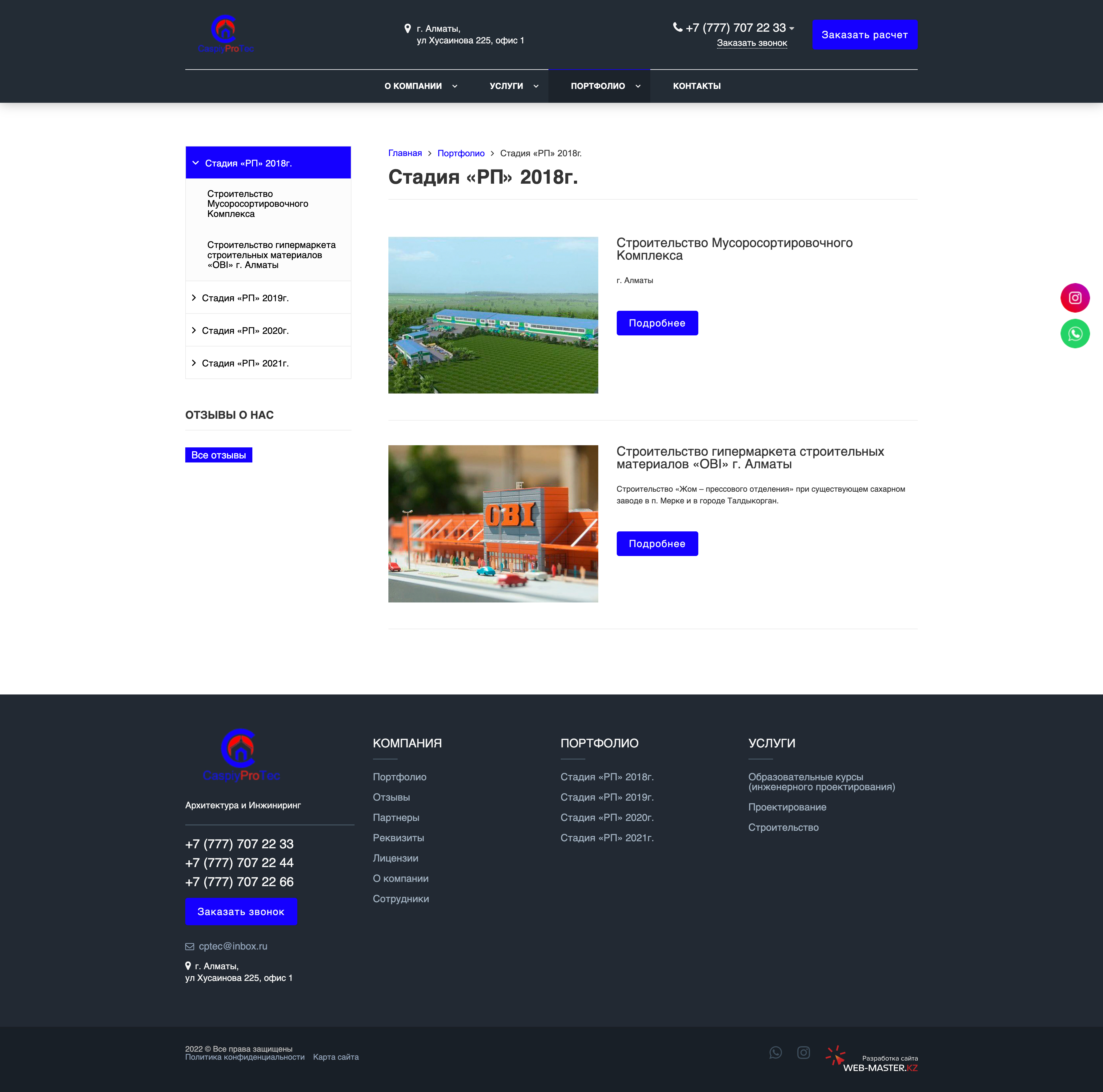Click the Все отзывы button

point(219,455)
